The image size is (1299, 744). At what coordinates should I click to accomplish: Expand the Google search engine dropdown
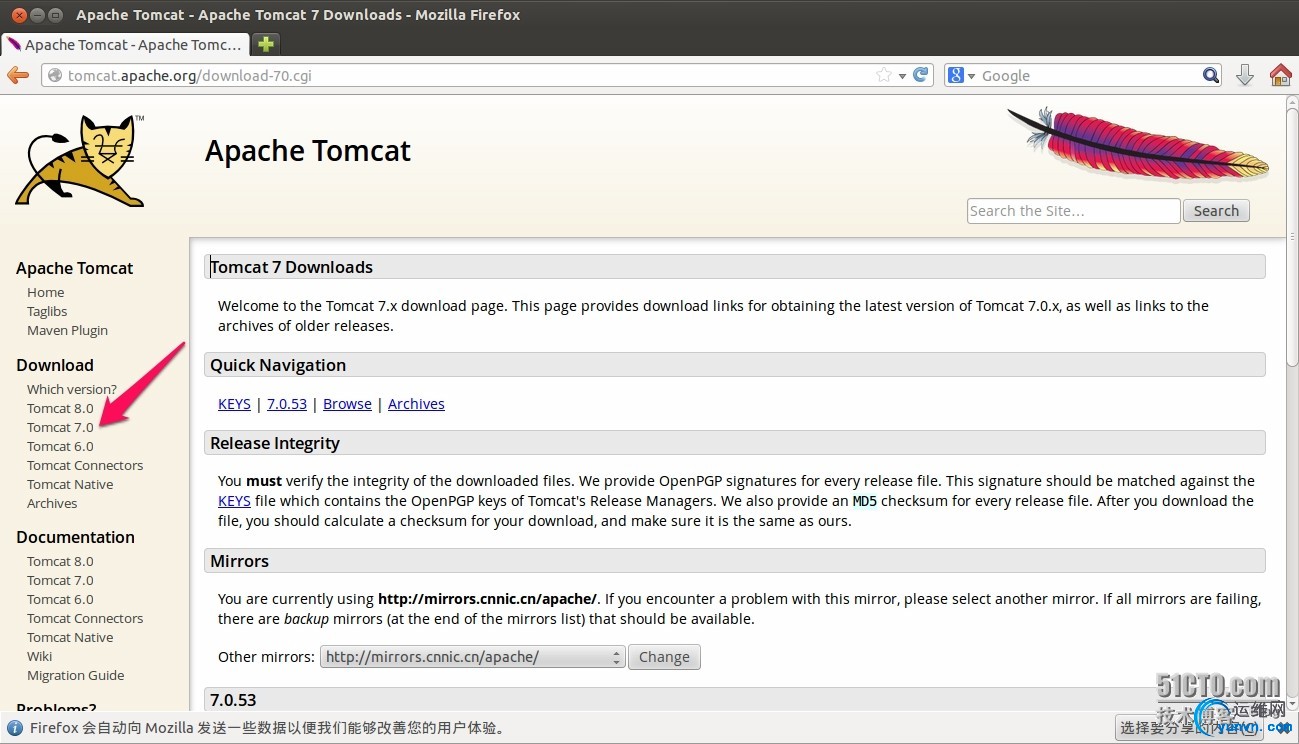click(x=961, y=75)
